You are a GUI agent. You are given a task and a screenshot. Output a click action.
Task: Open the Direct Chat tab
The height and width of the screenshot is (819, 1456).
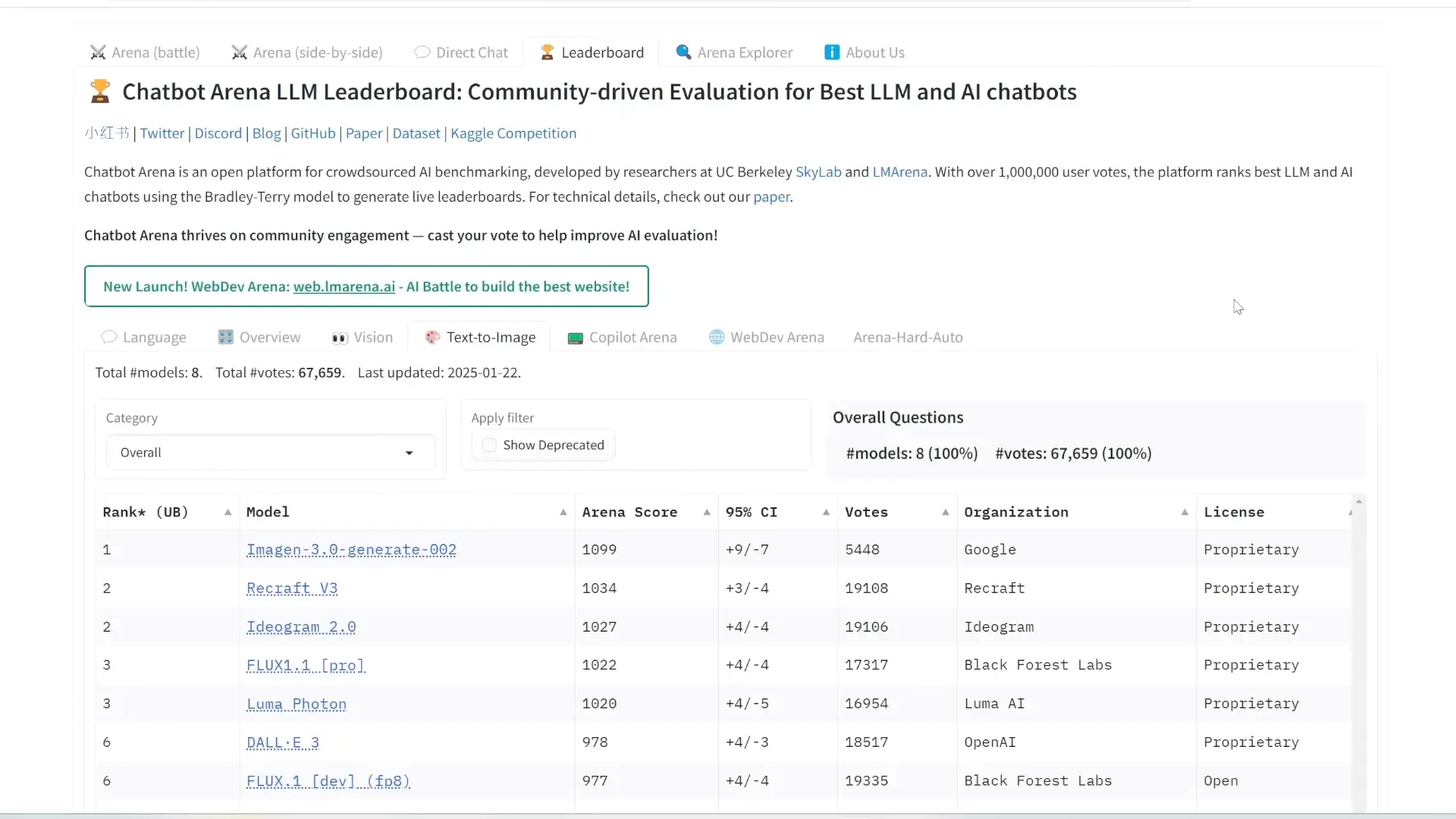point(461,52)
